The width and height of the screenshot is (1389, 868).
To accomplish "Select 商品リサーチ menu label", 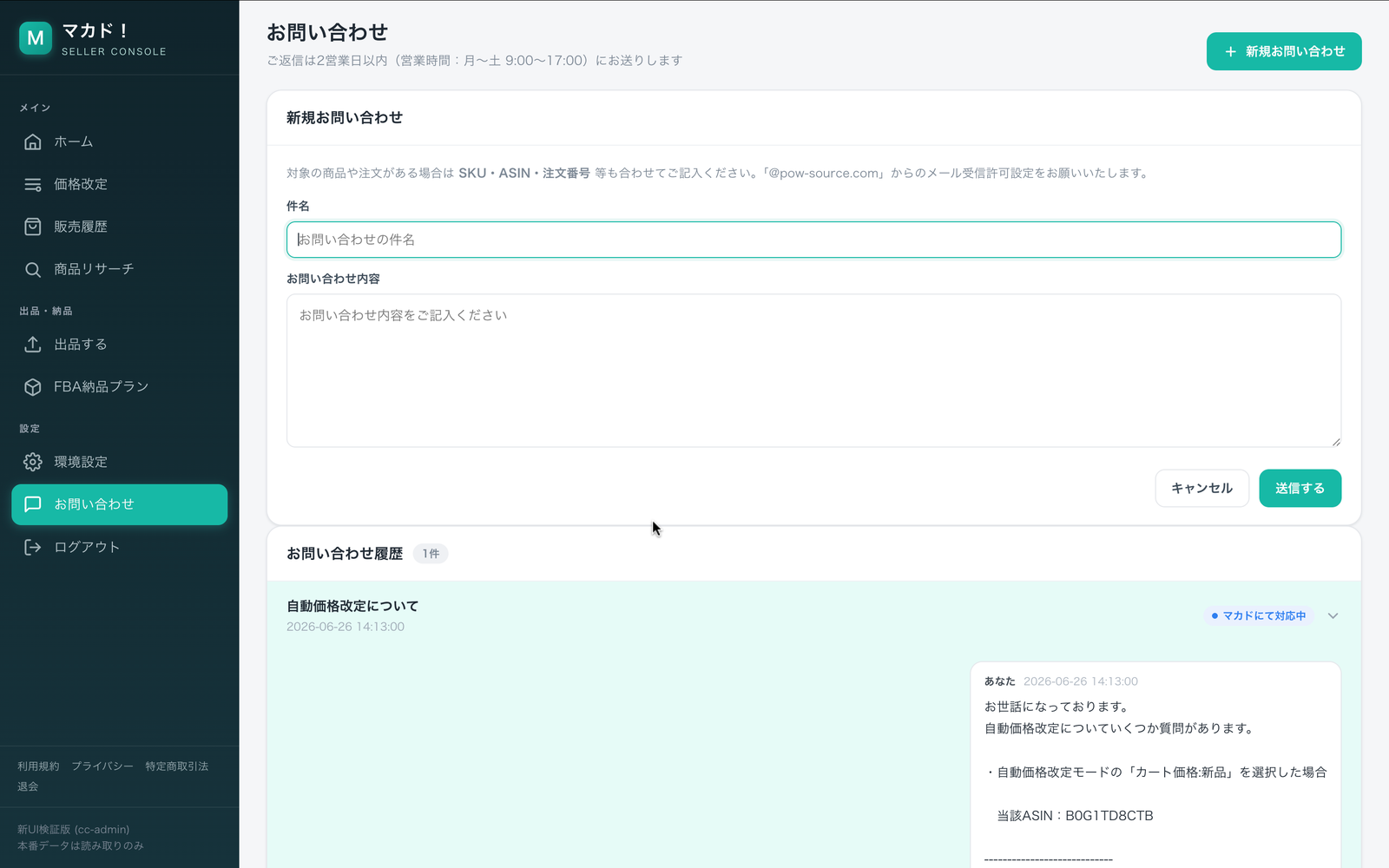I will (x=94, y=269).
